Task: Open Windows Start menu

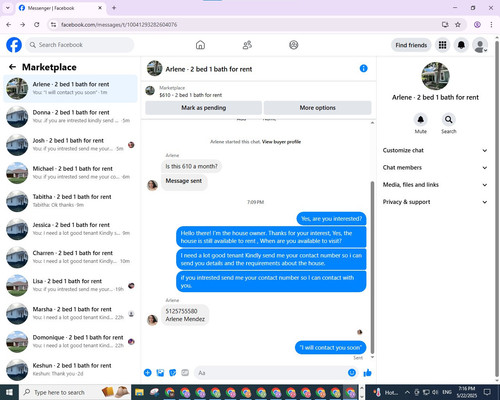Action: point(9,392)
